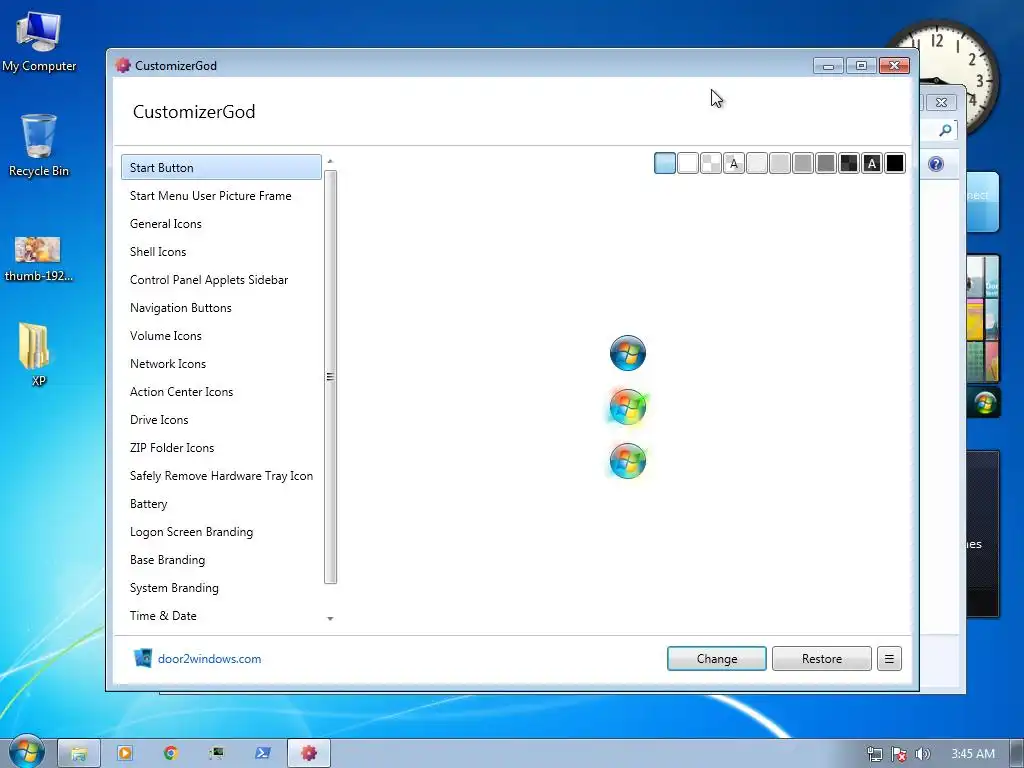This screenshot has height=768, width=1024.
Task: Select Network Icons list item
Action: pos(221,364)
